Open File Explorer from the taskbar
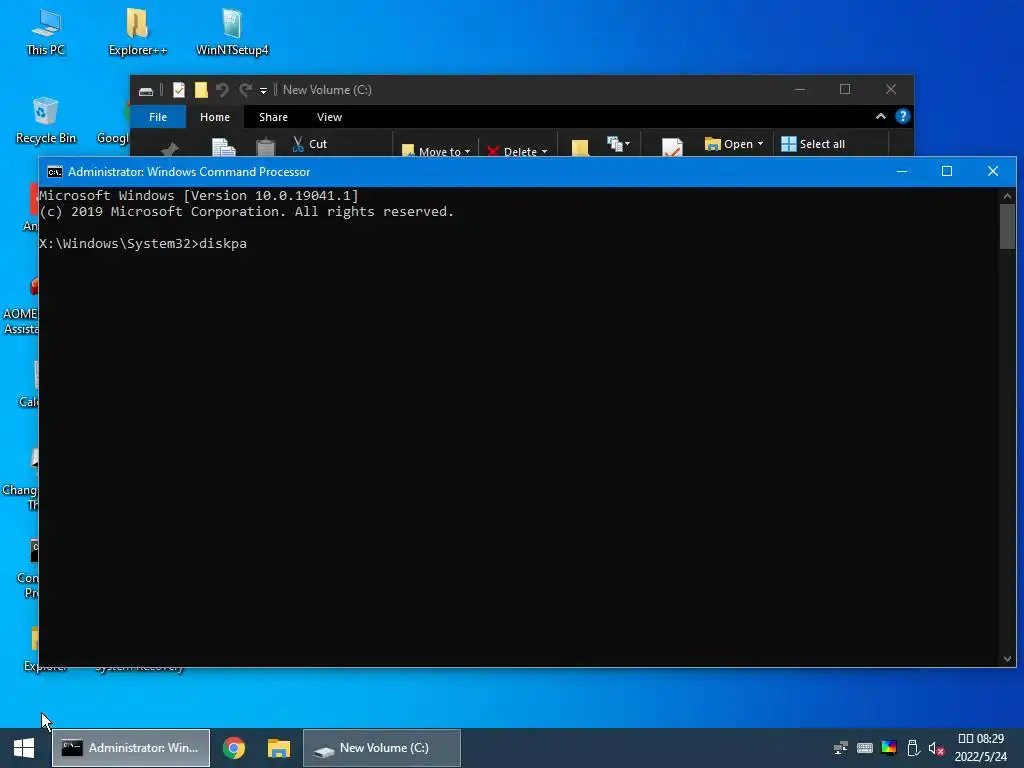This screenshot has height=768, width=1024. (279, 748)
